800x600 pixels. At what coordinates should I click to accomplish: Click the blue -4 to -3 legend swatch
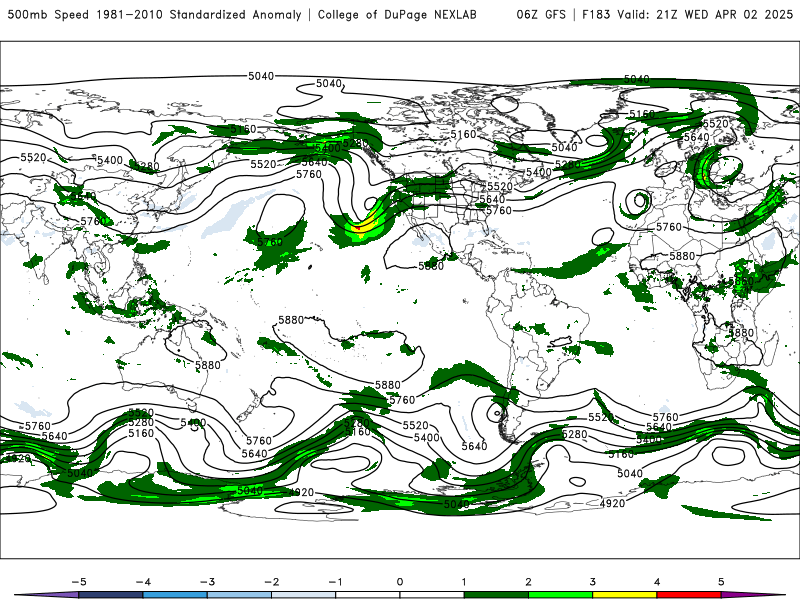click(x=175, y=595)
